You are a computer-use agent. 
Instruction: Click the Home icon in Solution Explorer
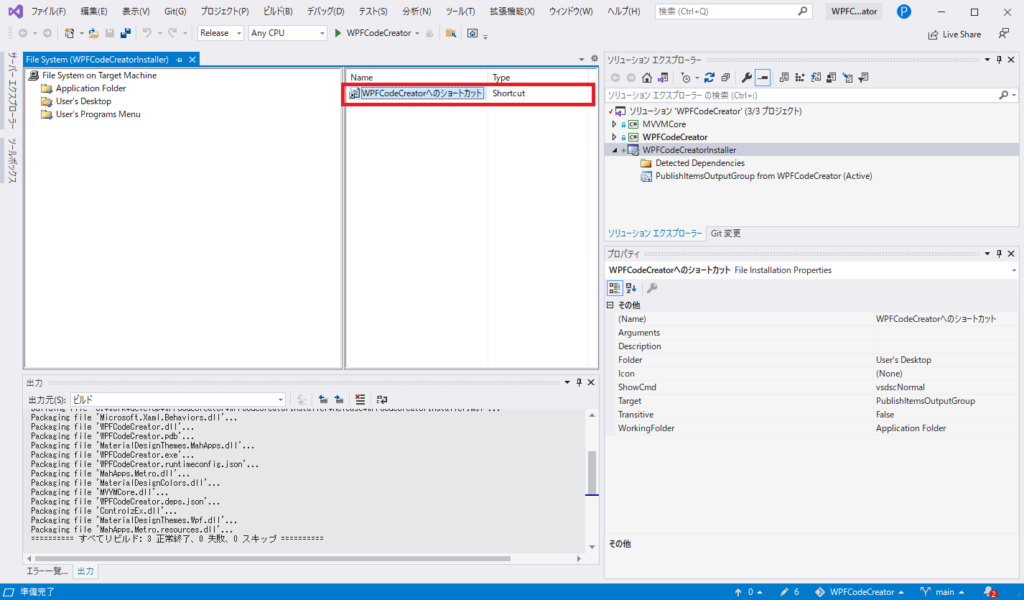pyautogui.click(x=647, y=78)
